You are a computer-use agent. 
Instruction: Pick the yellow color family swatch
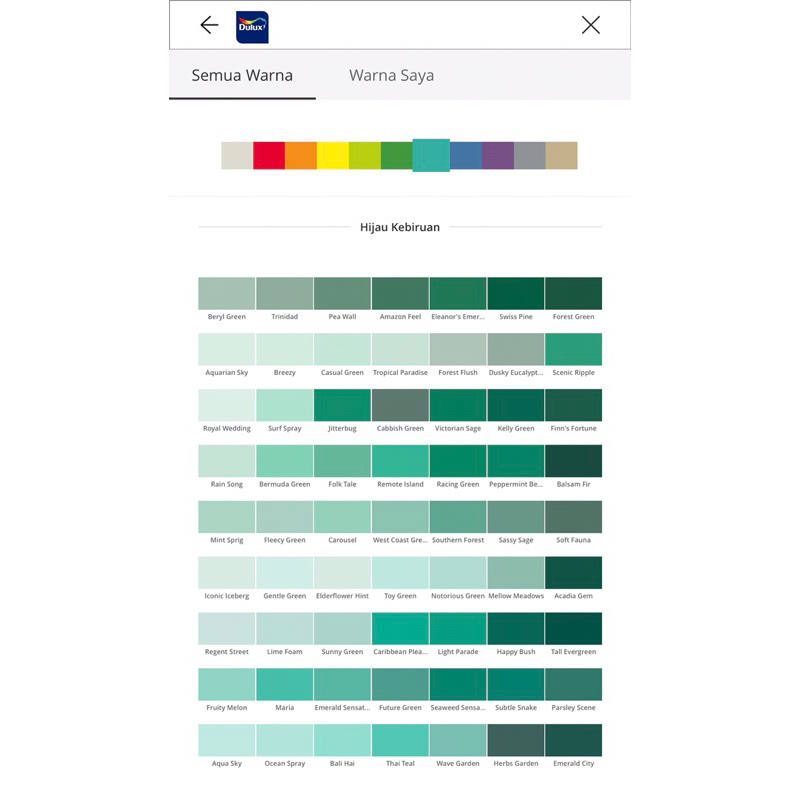pos(333,156)
